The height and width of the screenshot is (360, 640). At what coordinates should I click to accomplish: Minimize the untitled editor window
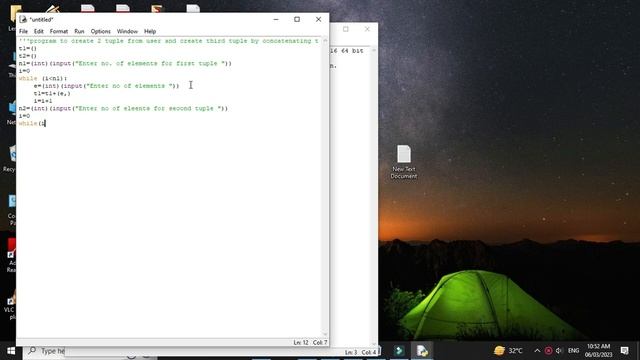pos(276,19)
